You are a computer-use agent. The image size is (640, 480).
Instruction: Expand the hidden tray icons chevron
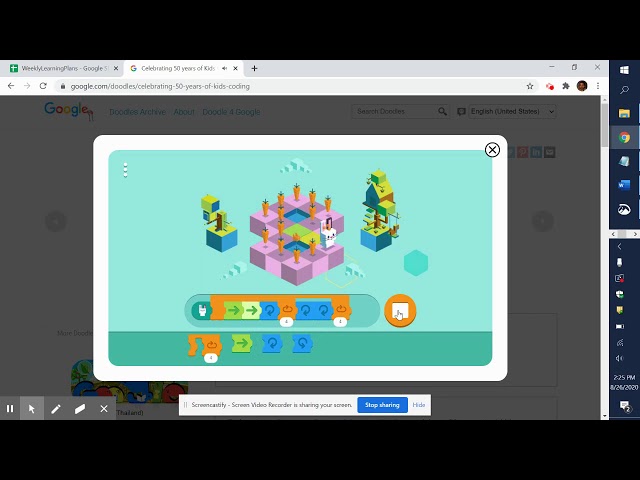coord(620,246)
